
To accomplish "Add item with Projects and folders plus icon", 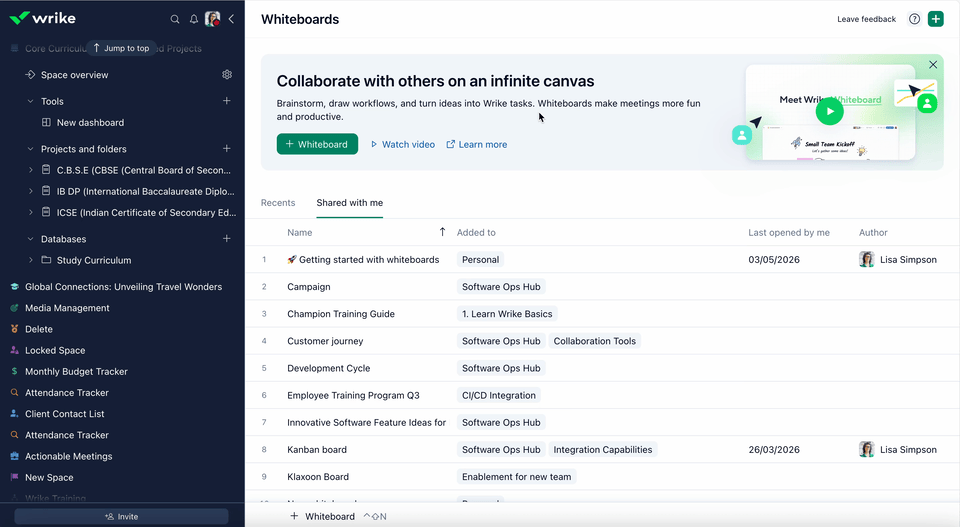I will 227,148.
